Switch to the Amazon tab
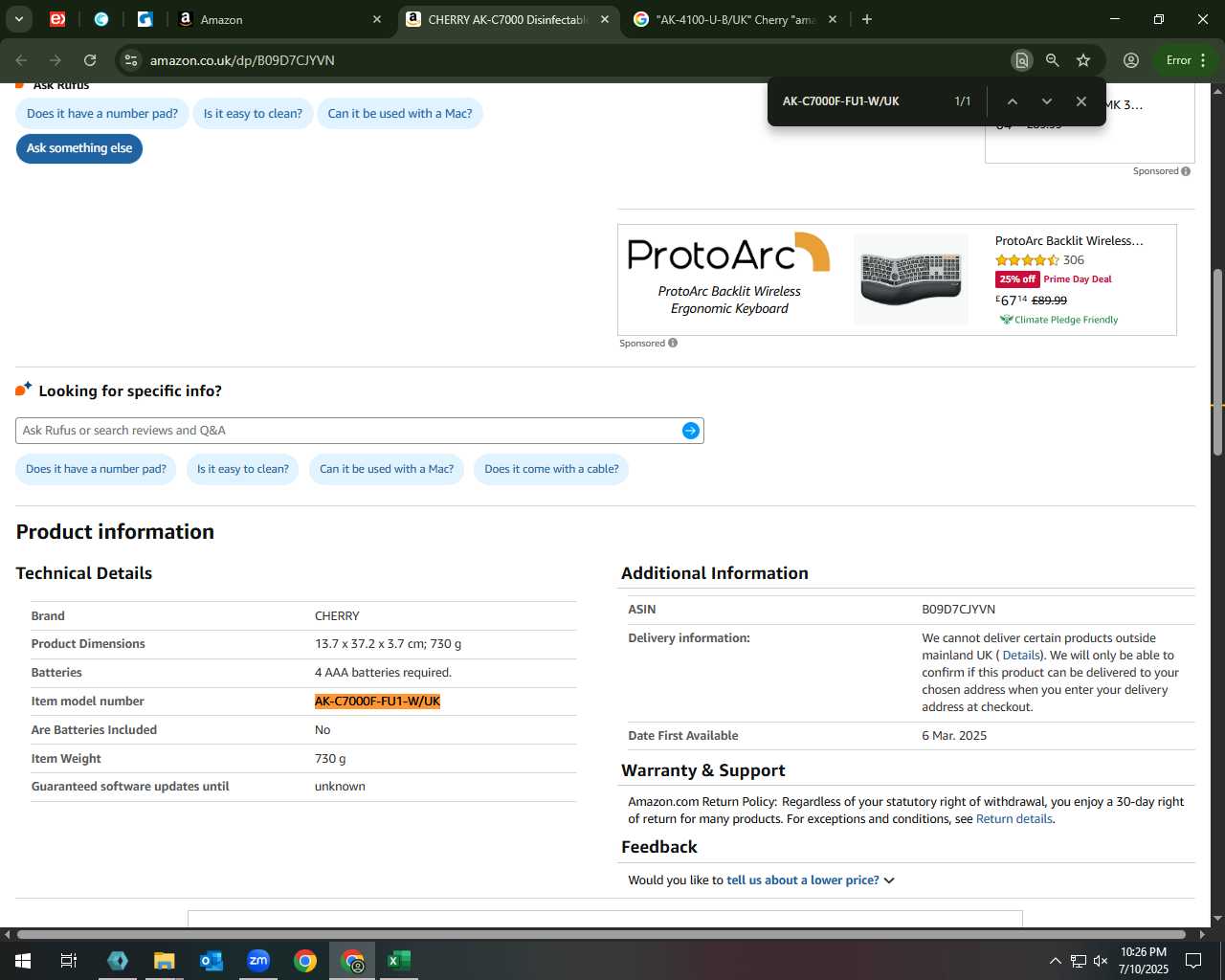The height and width of the screenshot is (980, 1225). tap(278, 19)
